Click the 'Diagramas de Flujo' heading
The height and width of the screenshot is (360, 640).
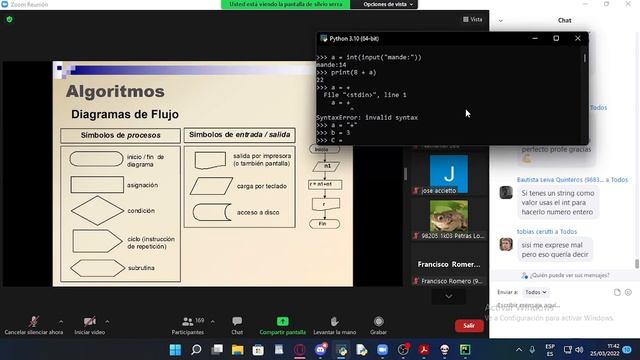[x=125, y=114]
